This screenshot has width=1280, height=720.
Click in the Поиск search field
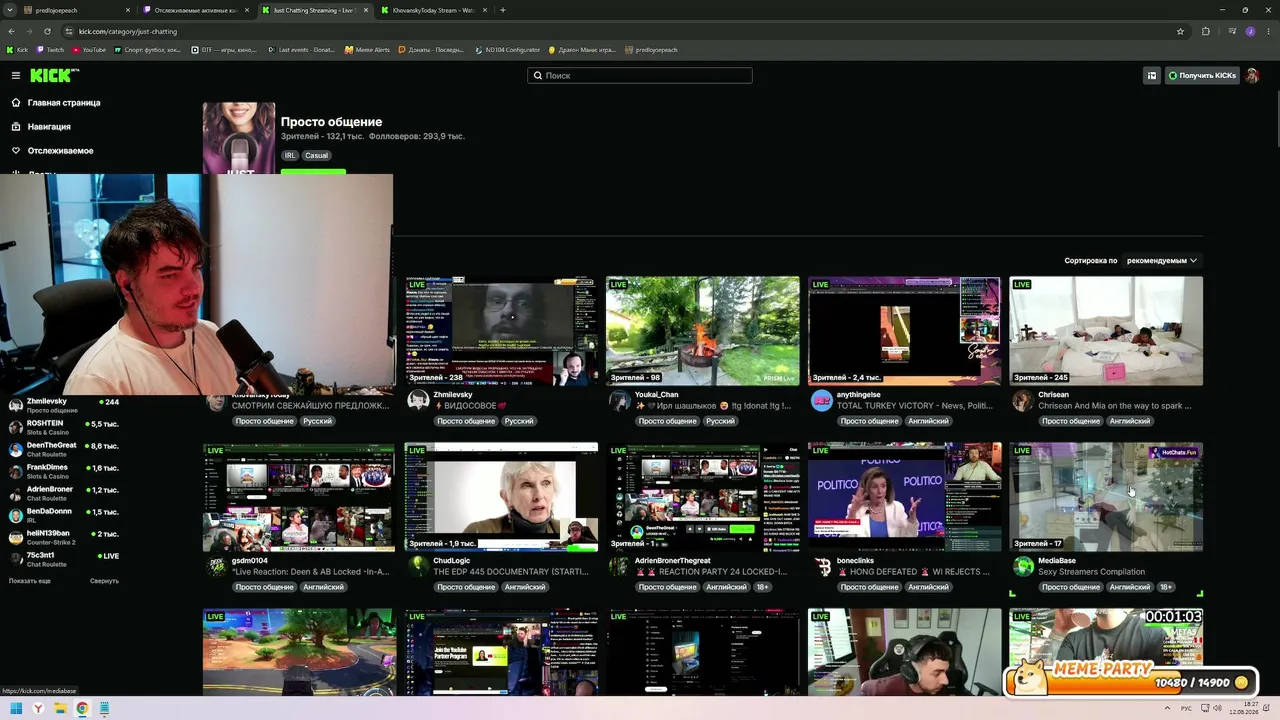point(640,75)
